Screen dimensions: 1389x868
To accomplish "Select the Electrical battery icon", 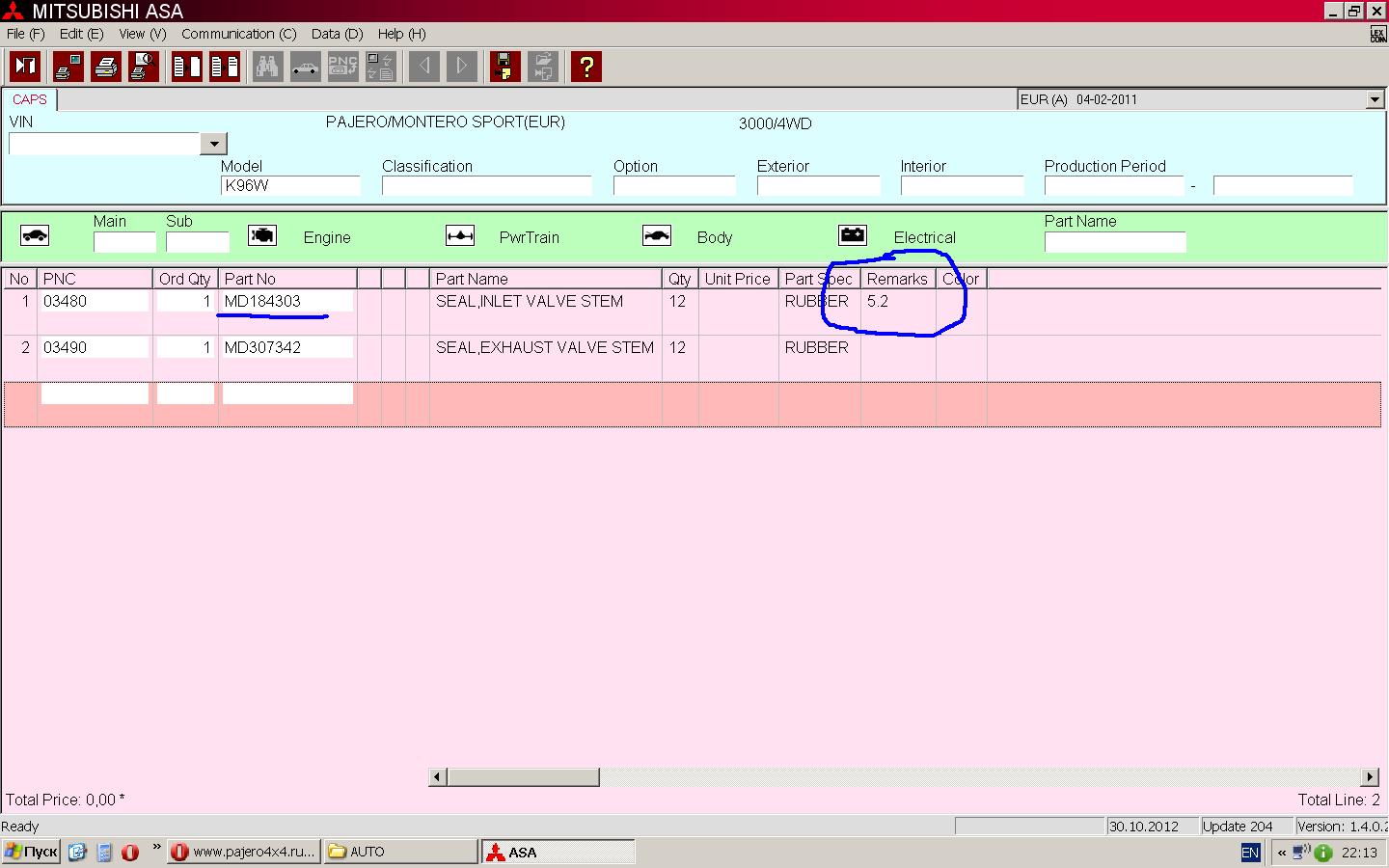I will coord(853,236).
